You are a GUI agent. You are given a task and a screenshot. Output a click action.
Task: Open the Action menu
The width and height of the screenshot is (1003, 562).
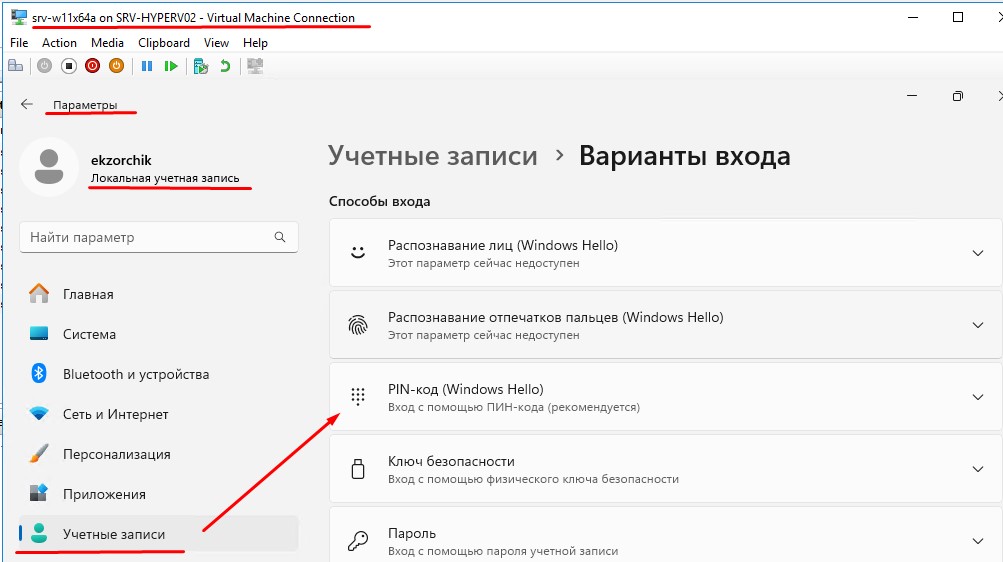click(x=59, y=43)
